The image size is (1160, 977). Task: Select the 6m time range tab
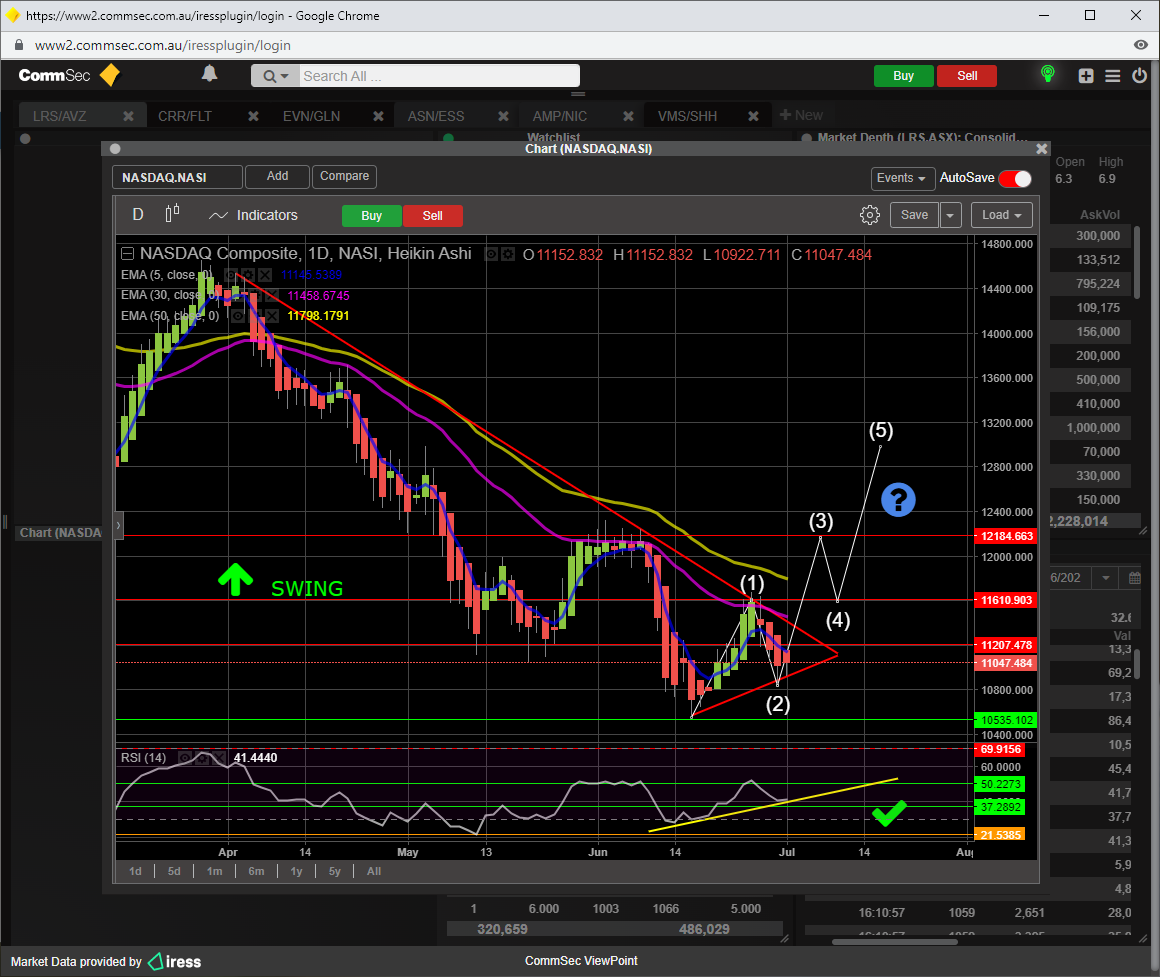click(256, 871)
